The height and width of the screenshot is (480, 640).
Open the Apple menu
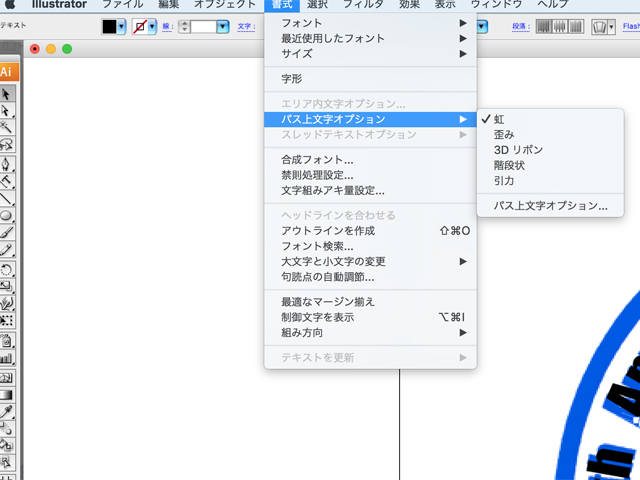11,4
